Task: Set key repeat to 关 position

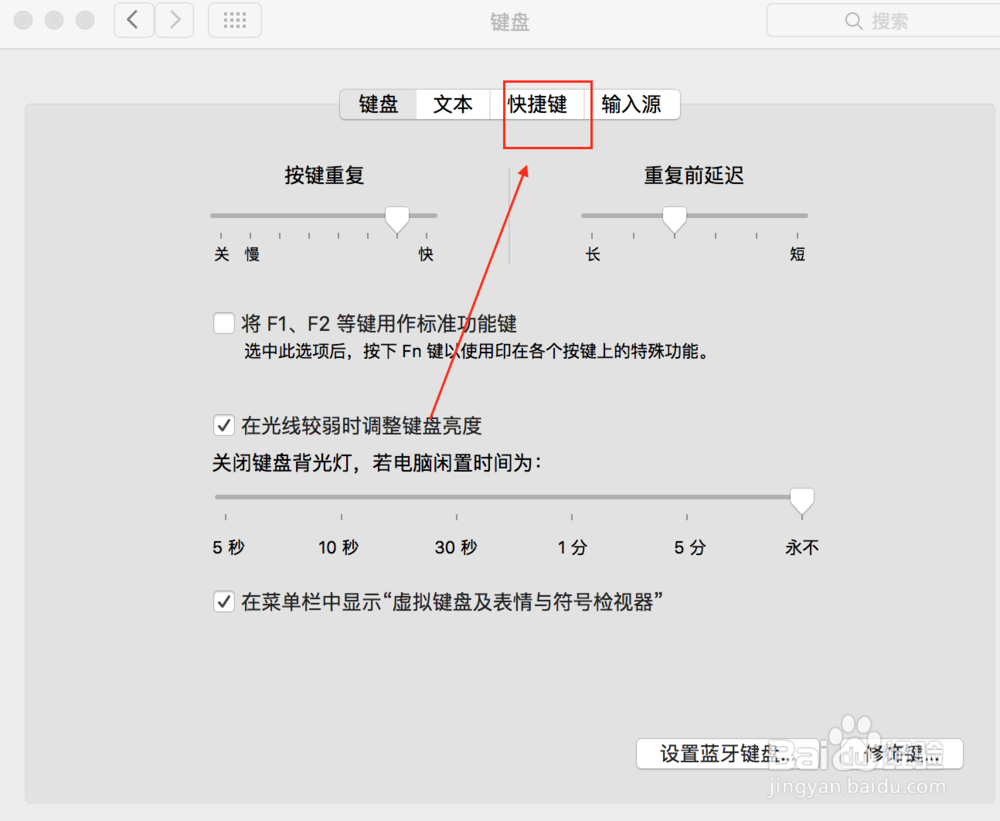Action: [221, 254]
